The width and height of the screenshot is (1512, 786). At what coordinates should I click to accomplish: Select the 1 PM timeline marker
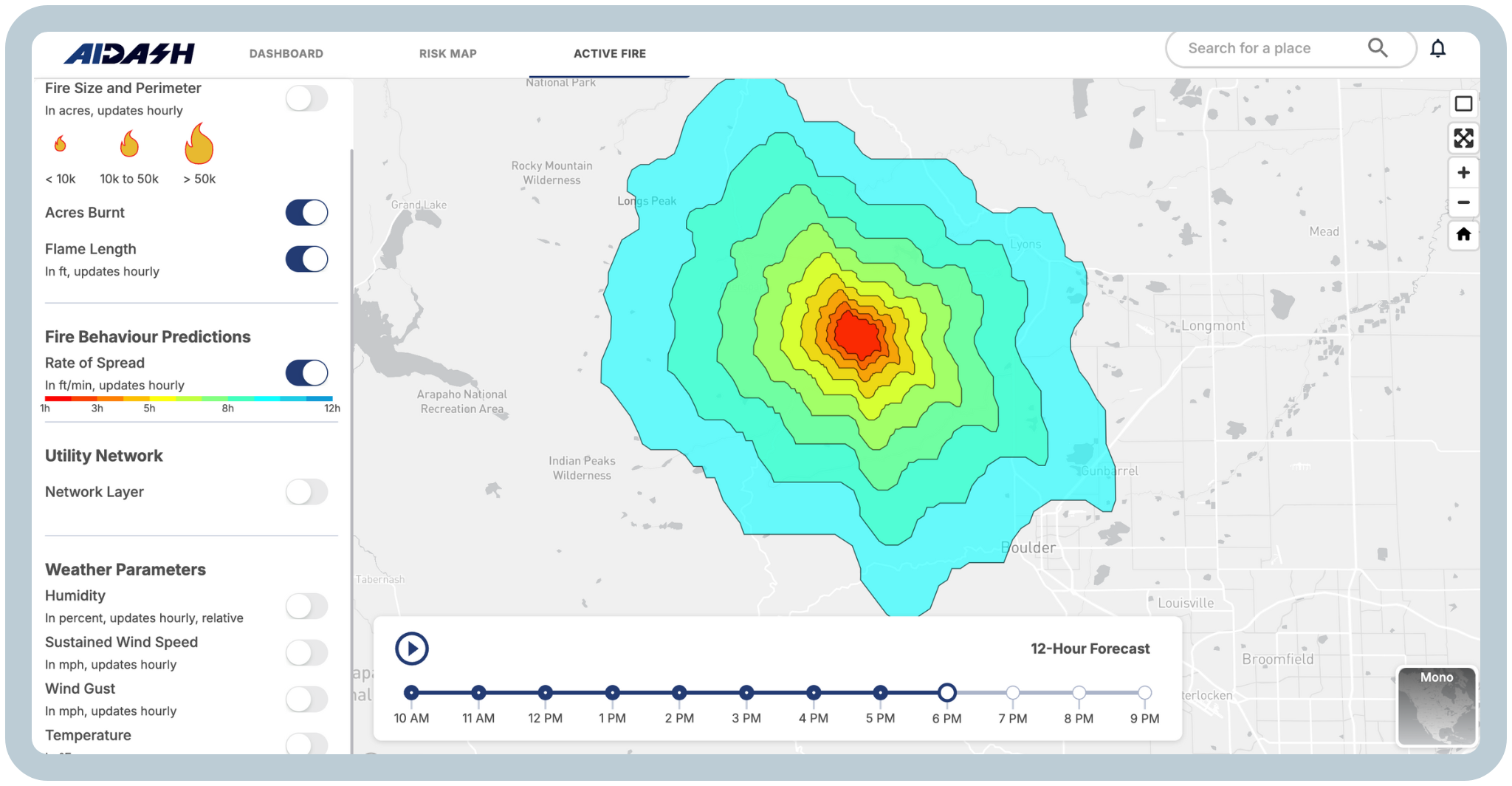point(612,693)
